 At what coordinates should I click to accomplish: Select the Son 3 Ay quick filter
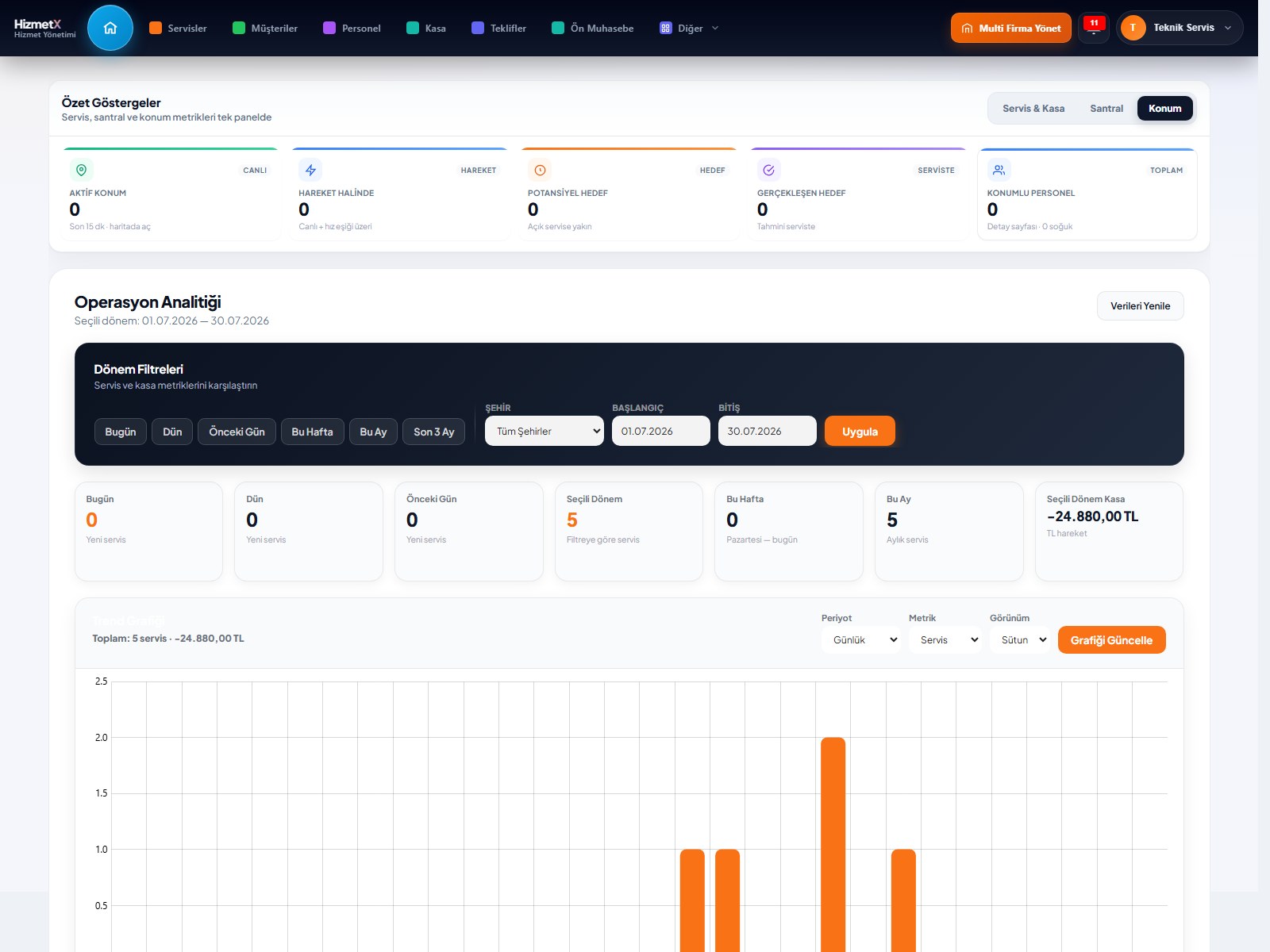click(433, 432)
